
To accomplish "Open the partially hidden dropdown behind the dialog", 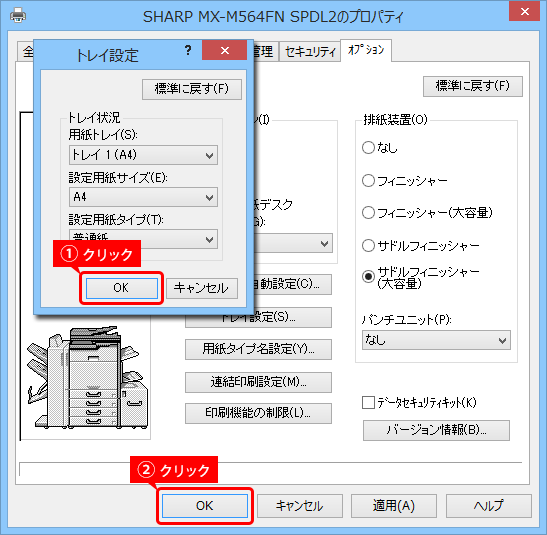I will (x=293, y=243).
